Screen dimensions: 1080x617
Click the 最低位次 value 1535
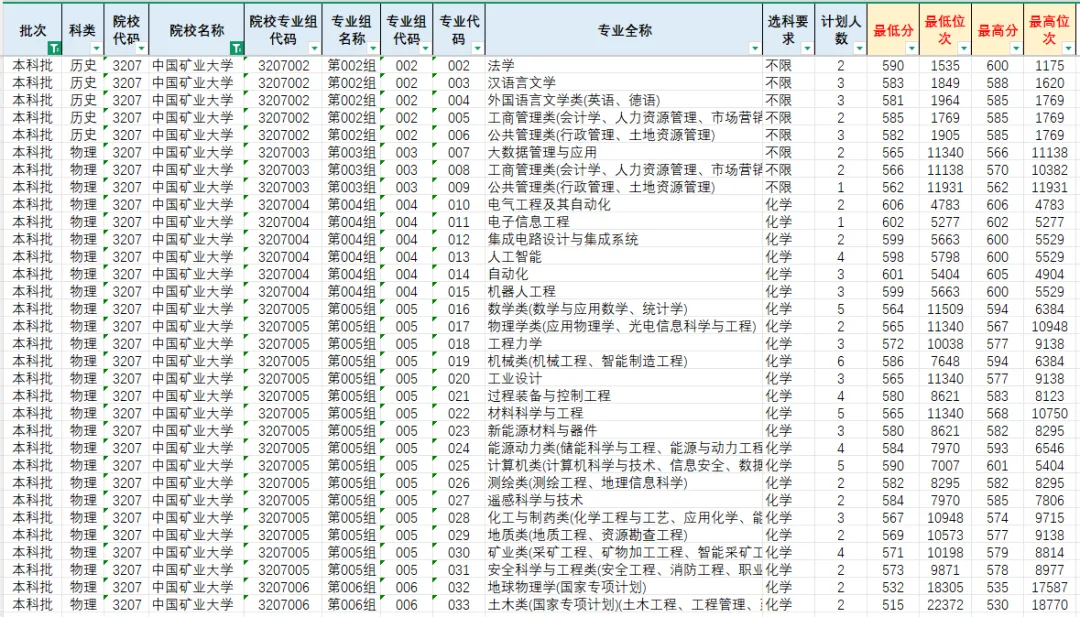945,65
